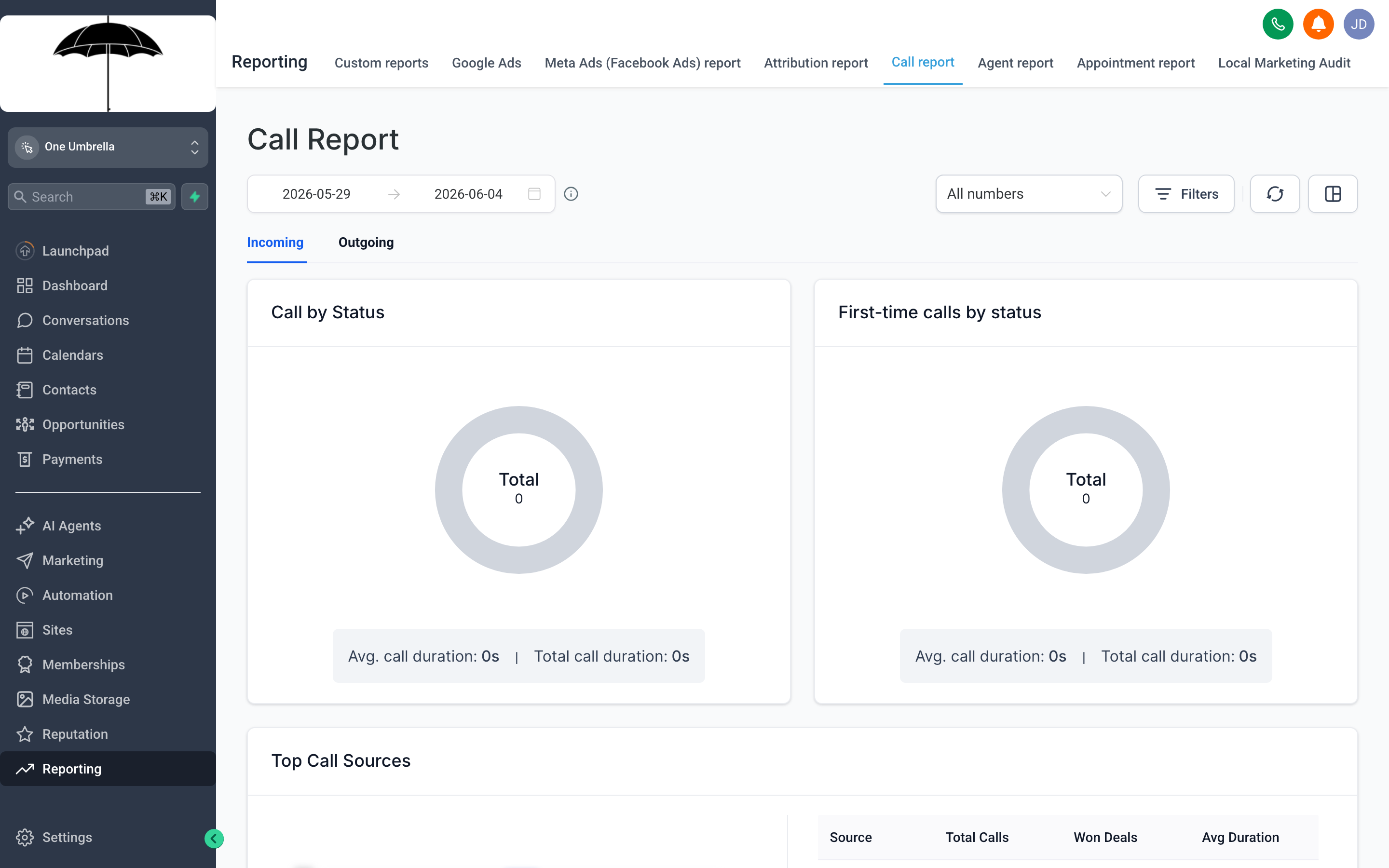Open Reputation in the sidebar
Image resolution: width=1389 pixels, height=868 pixels.
pyautogui.click(x=108, y=734)
